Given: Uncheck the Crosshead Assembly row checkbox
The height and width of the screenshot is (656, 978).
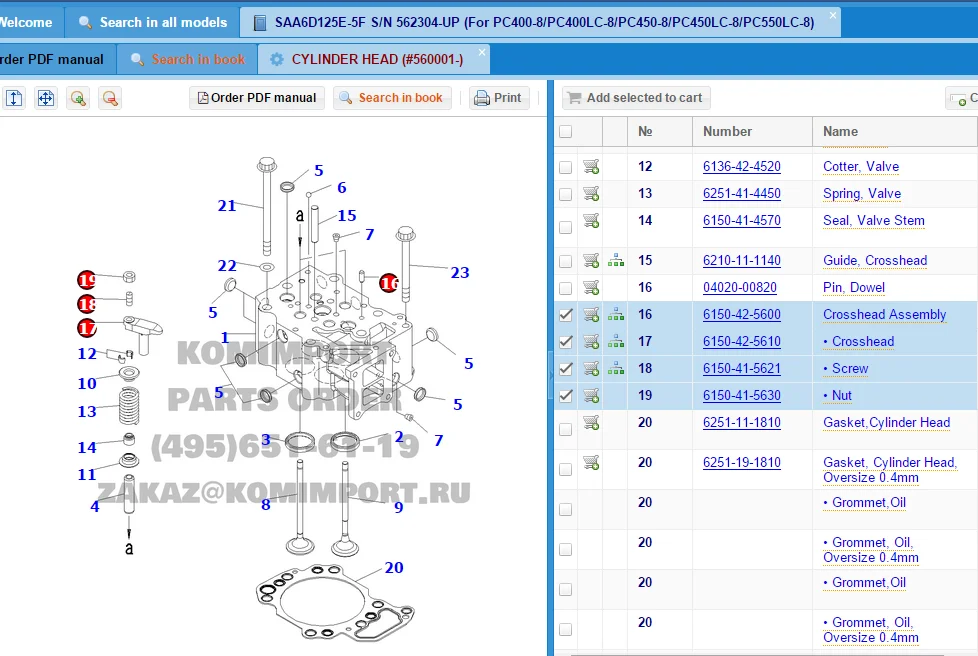Looking at the screenshot, I should click(566, 315).
